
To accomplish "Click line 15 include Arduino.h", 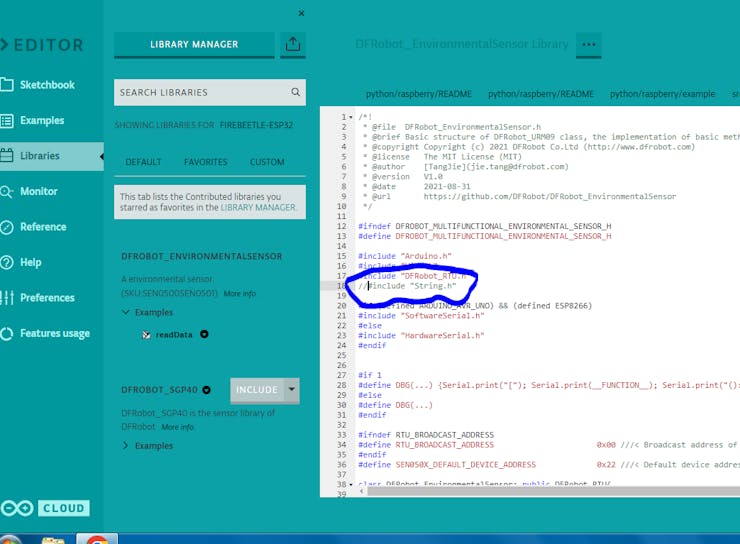I will (x=405, y=256).
